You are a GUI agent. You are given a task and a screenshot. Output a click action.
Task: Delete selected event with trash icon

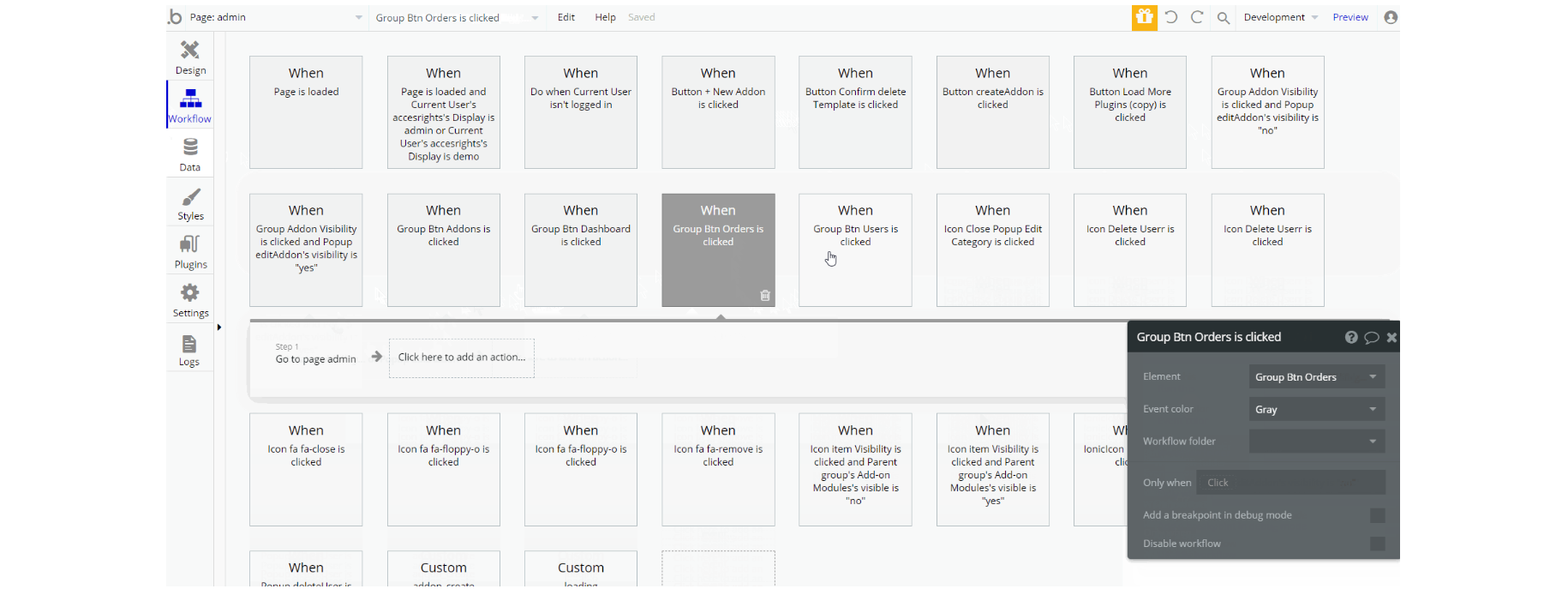click(x=765, y=296)
